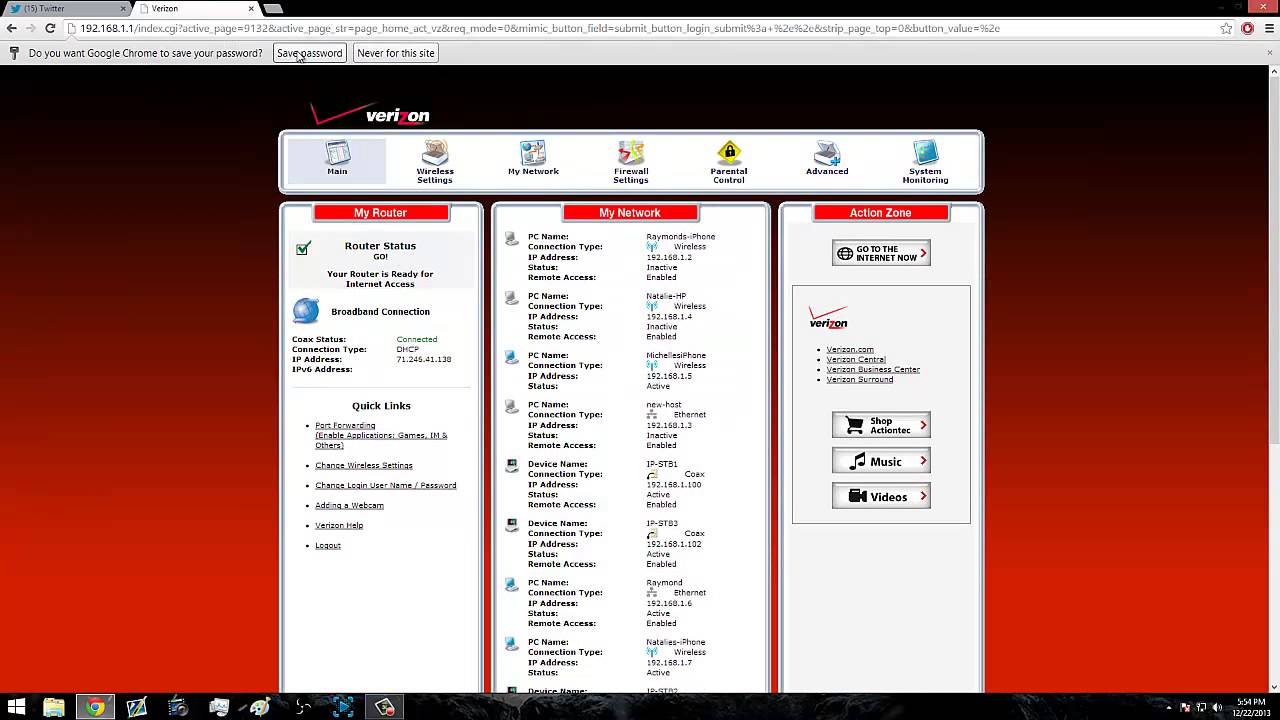
Task: Switch to the Twitter browser tab
Action: click(x=68, y=8)
